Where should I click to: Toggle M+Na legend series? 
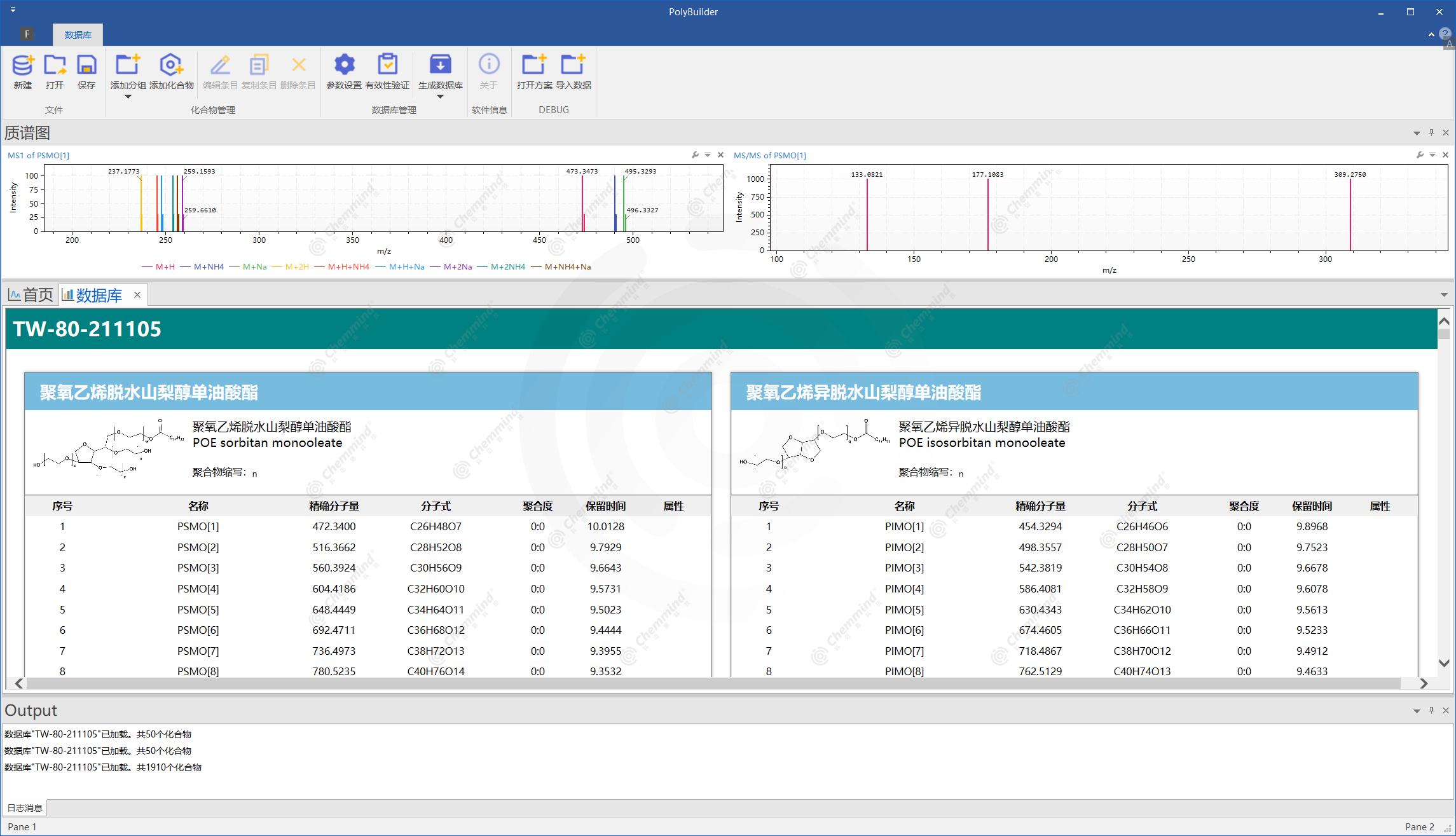248,267
